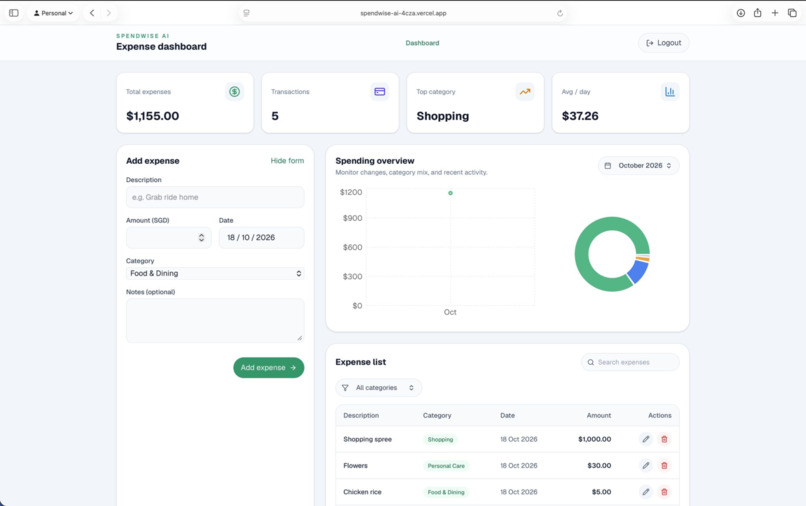Click the Date column header

(x=507, y=415)
